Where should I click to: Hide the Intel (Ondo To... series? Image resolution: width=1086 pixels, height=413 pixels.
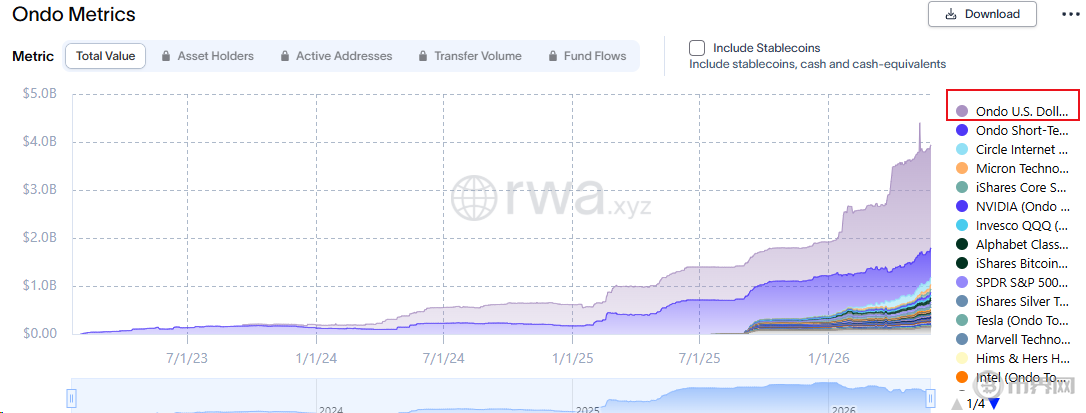[1010, 378]
